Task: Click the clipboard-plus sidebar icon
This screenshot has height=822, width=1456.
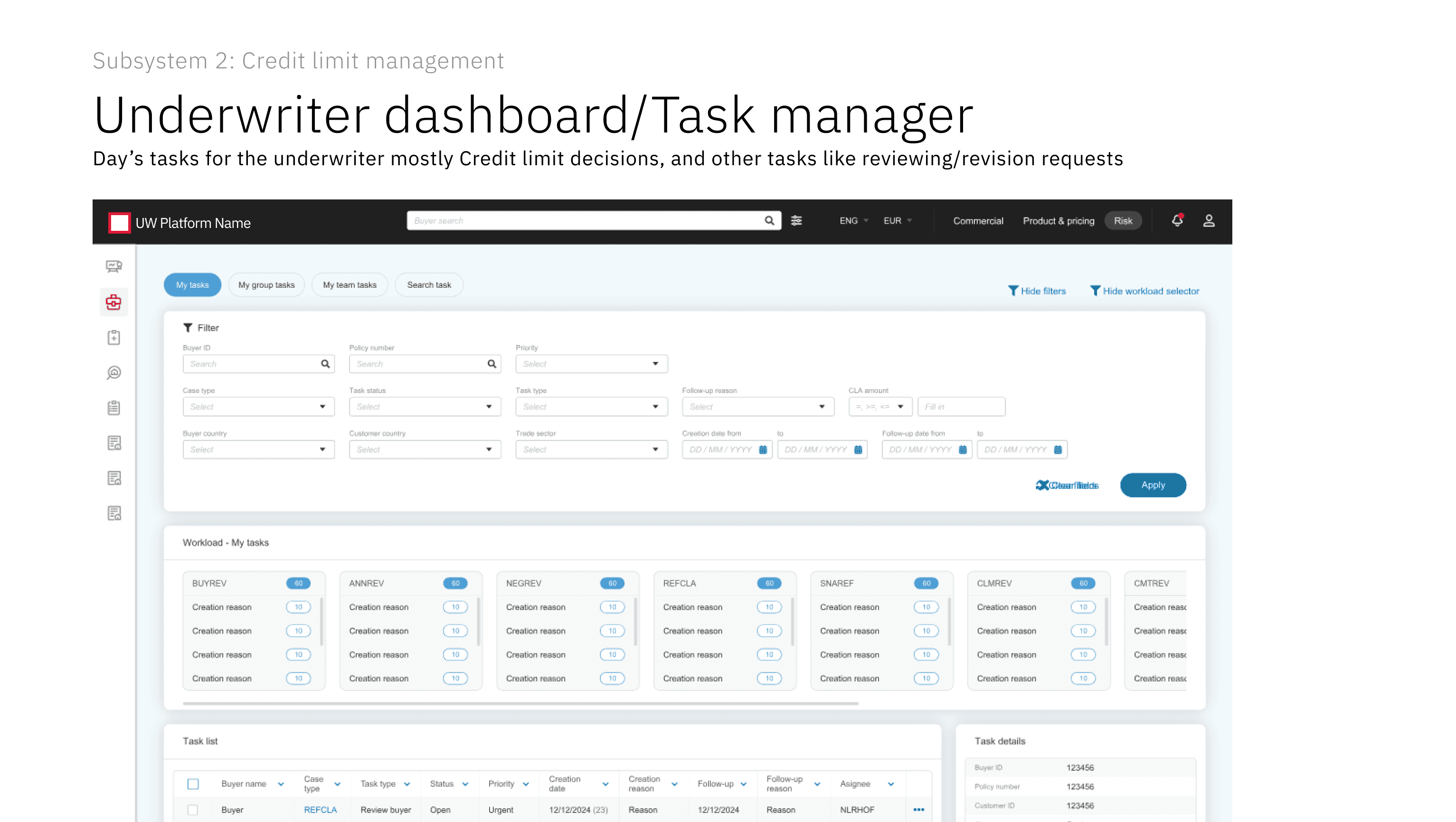Action: click(113, 338)
